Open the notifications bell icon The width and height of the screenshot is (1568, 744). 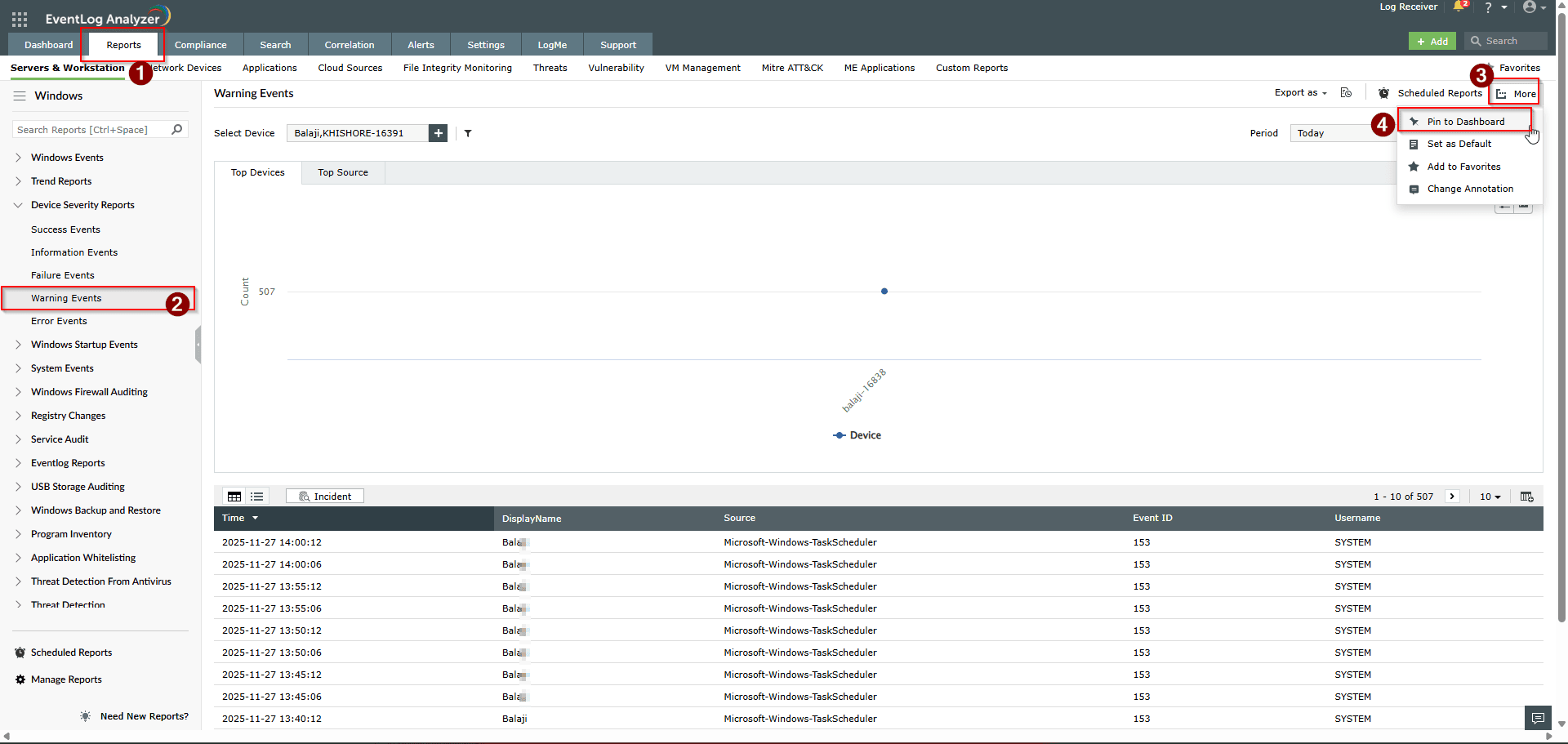pos(1459,7)
